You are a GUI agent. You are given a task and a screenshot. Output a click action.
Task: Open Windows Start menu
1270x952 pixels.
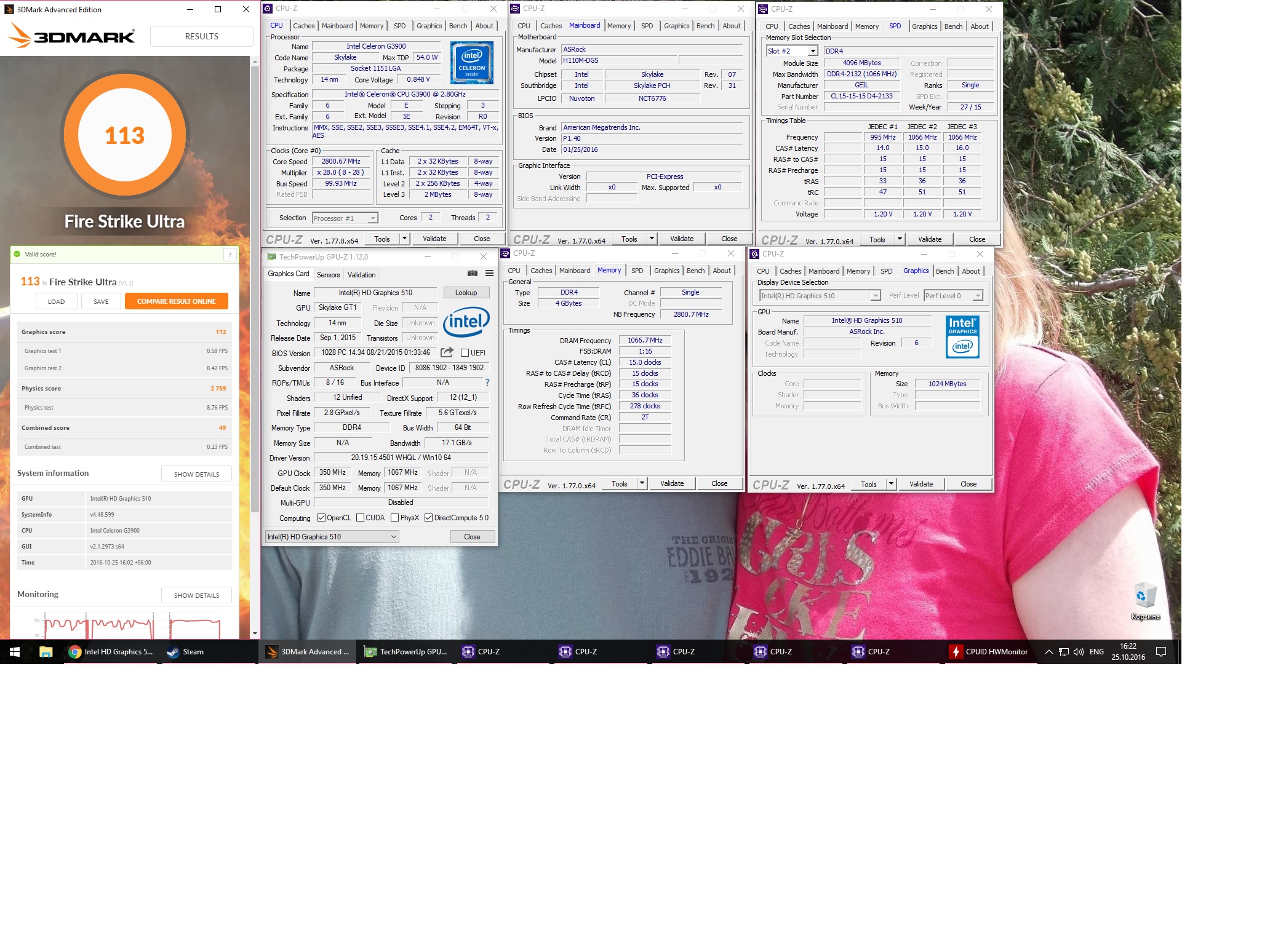click(x=14, y=652)
